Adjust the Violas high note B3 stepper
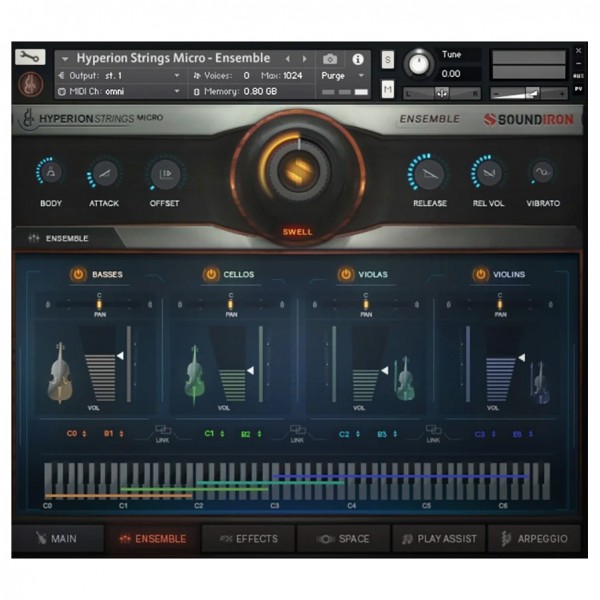The image size is (600, 600). (395, 434)
